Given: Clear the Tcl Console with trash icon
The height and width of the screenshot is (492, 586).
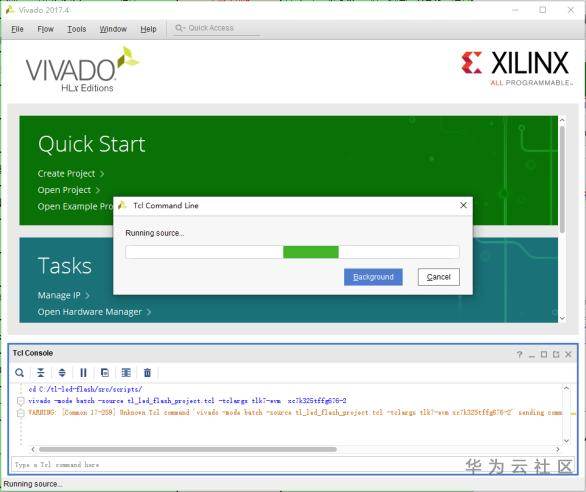Looking at the screenshot, I should (x=148, y=373).
